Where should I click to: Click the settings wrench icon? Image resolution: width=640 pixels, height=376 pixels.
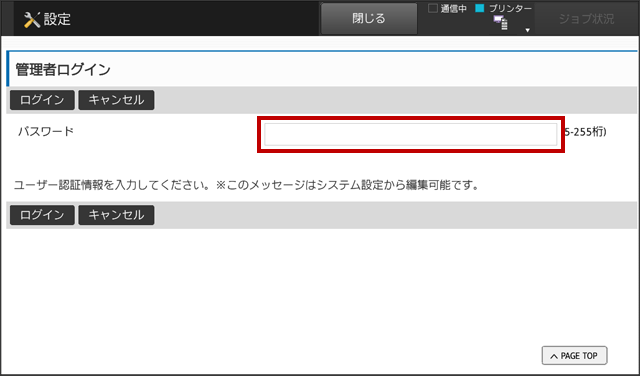pos(32,19)
